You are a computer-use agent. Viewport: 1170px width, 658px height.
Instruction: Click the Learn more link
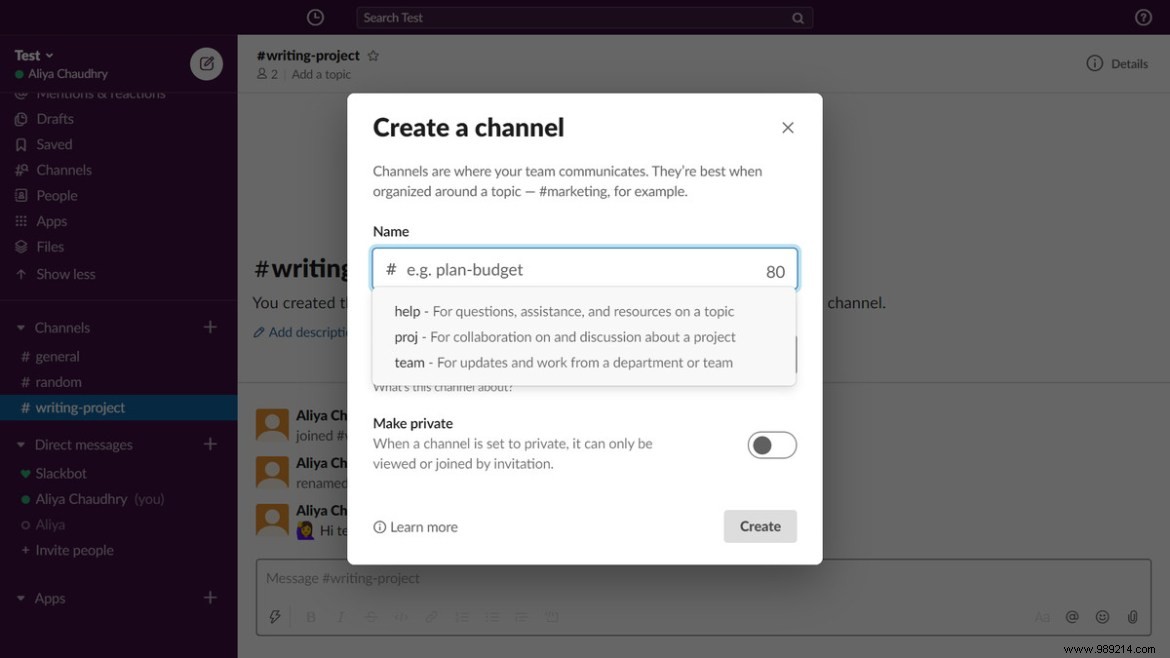point(423,526)
